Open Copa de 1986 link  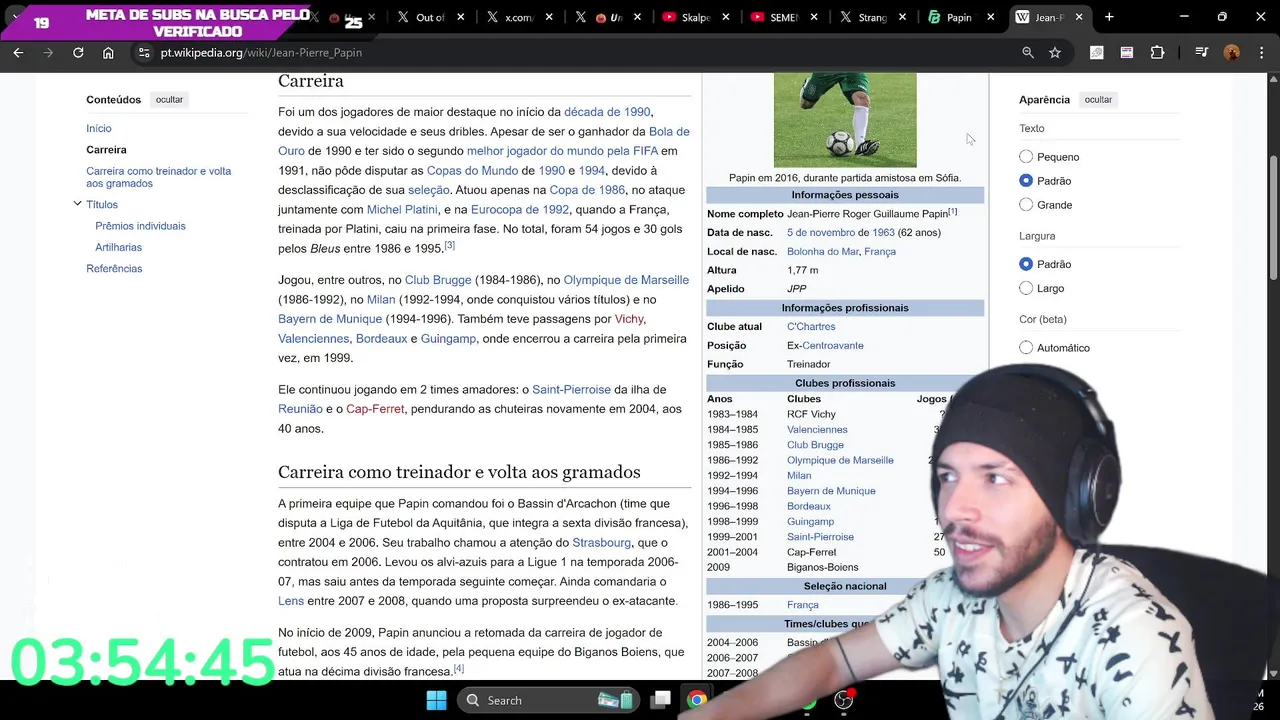pos(587,190)
